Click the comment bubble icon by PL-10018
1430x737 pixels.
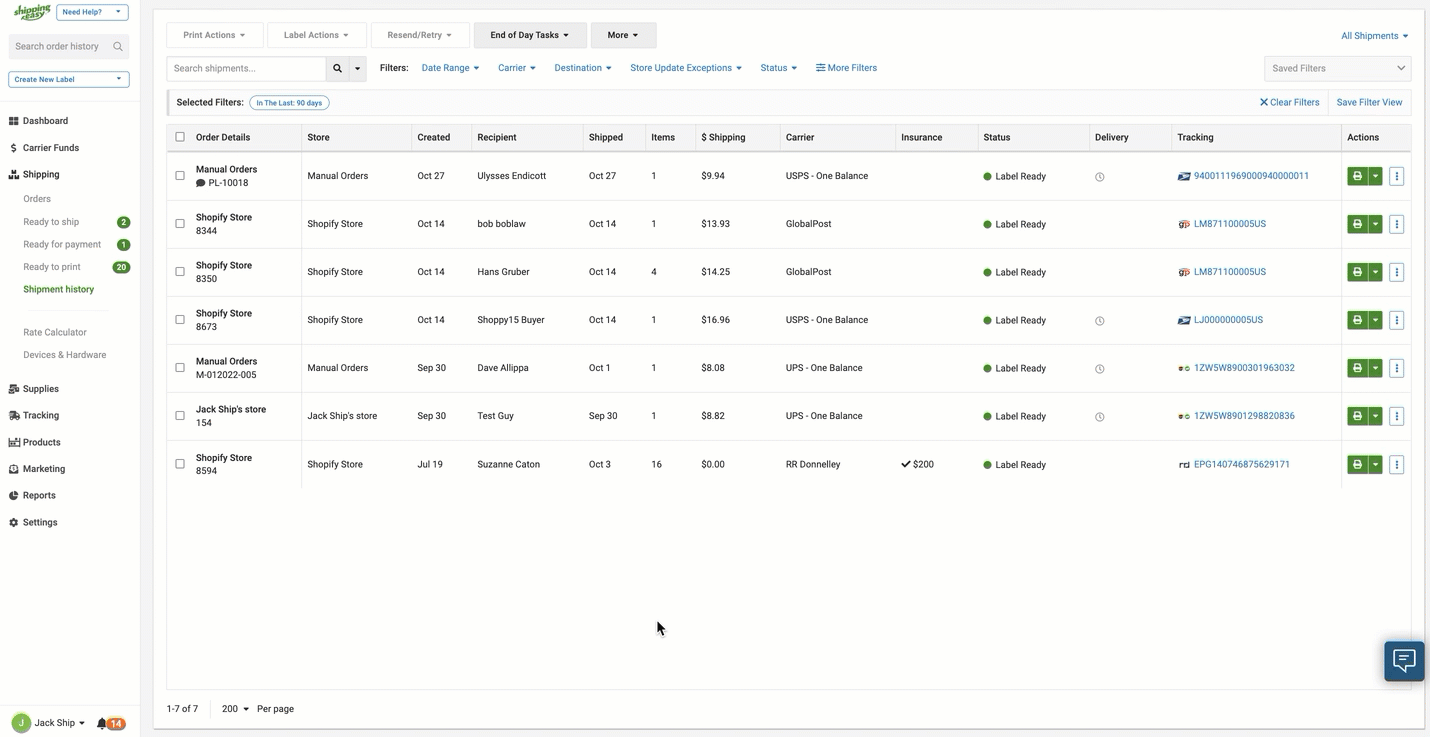201,183
